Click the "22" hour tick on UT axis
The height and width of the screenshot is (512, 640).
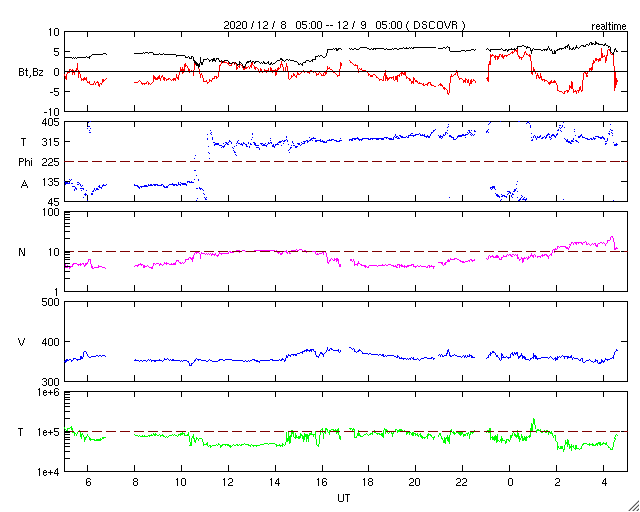pyautogui.click(x=462, y=483)
